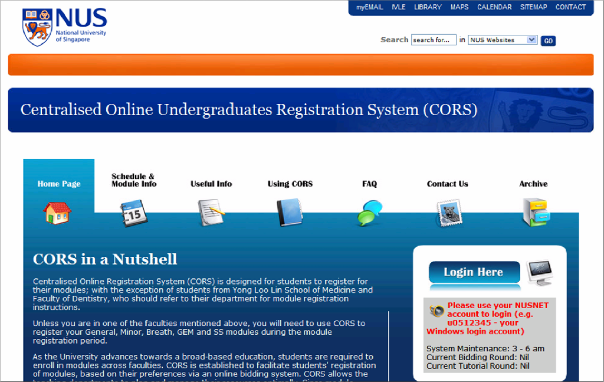The width and height of the screenshot is (604, 382).
Task: Click the NUS logo crest
Action: click(x=37, y=28)
